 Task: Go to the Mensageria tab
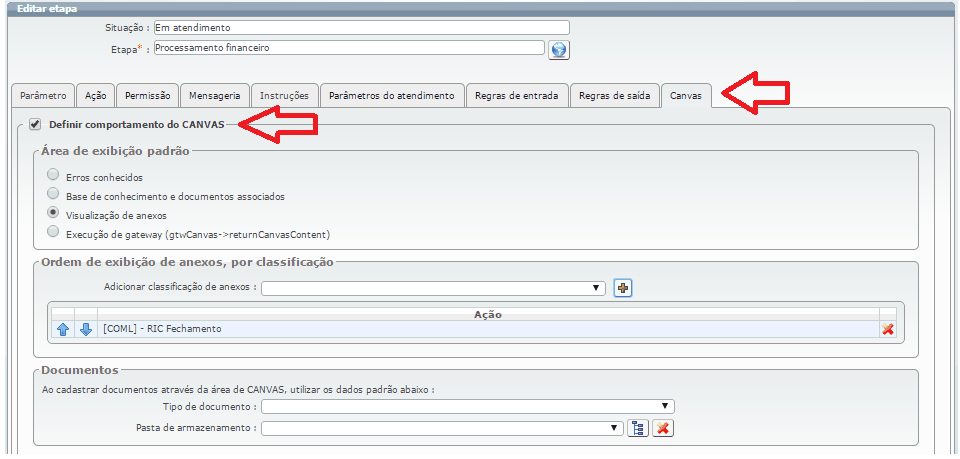pyautogui.click(x=214, y=96)
